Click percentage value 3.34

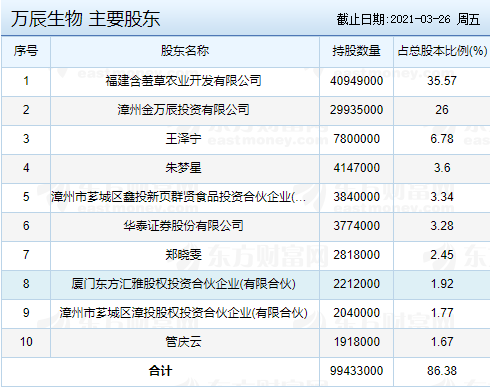point(442,197)
